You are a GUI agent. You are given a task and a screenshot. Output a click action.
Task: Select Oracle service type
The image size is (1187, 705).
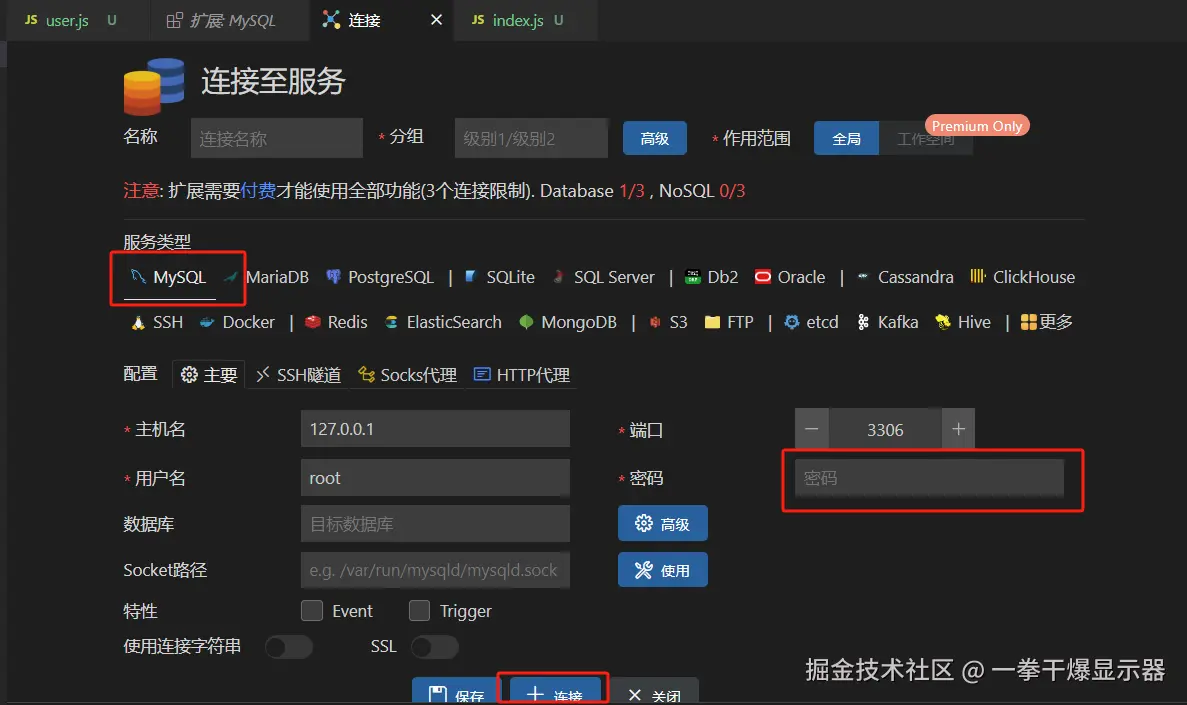790,277
